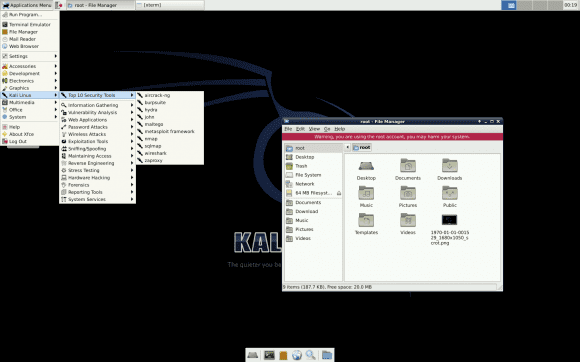Click the Applications Menu panel button

[27, 5]
